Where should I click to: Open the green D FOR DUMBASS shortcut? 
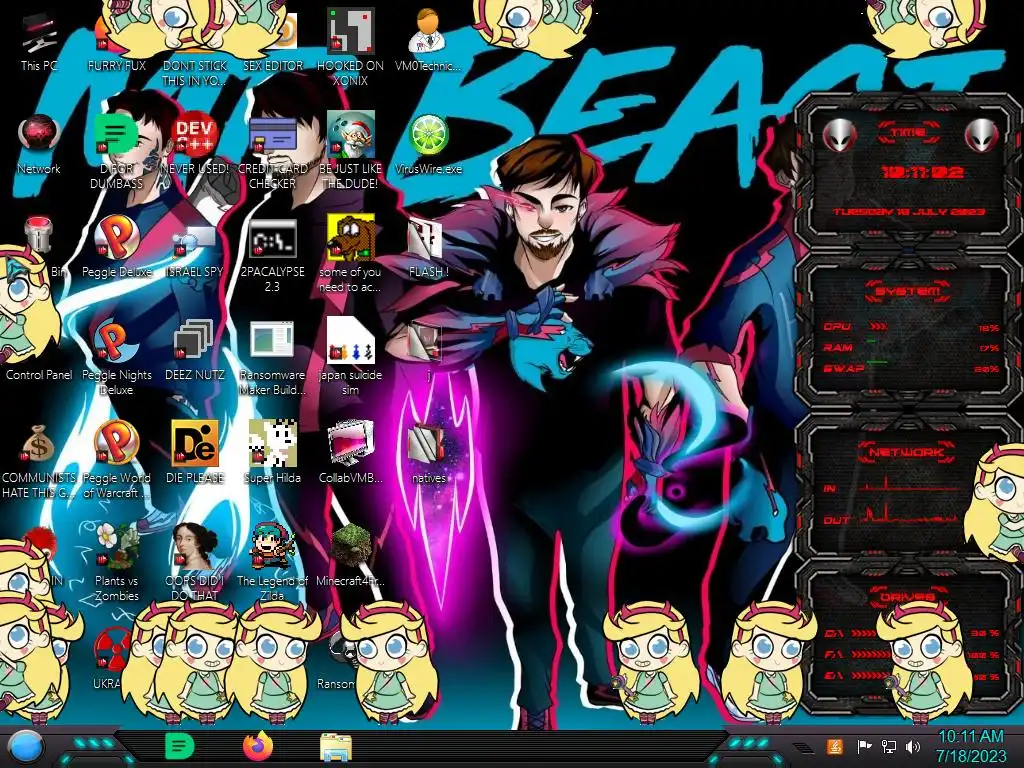(x=117, y=151)
